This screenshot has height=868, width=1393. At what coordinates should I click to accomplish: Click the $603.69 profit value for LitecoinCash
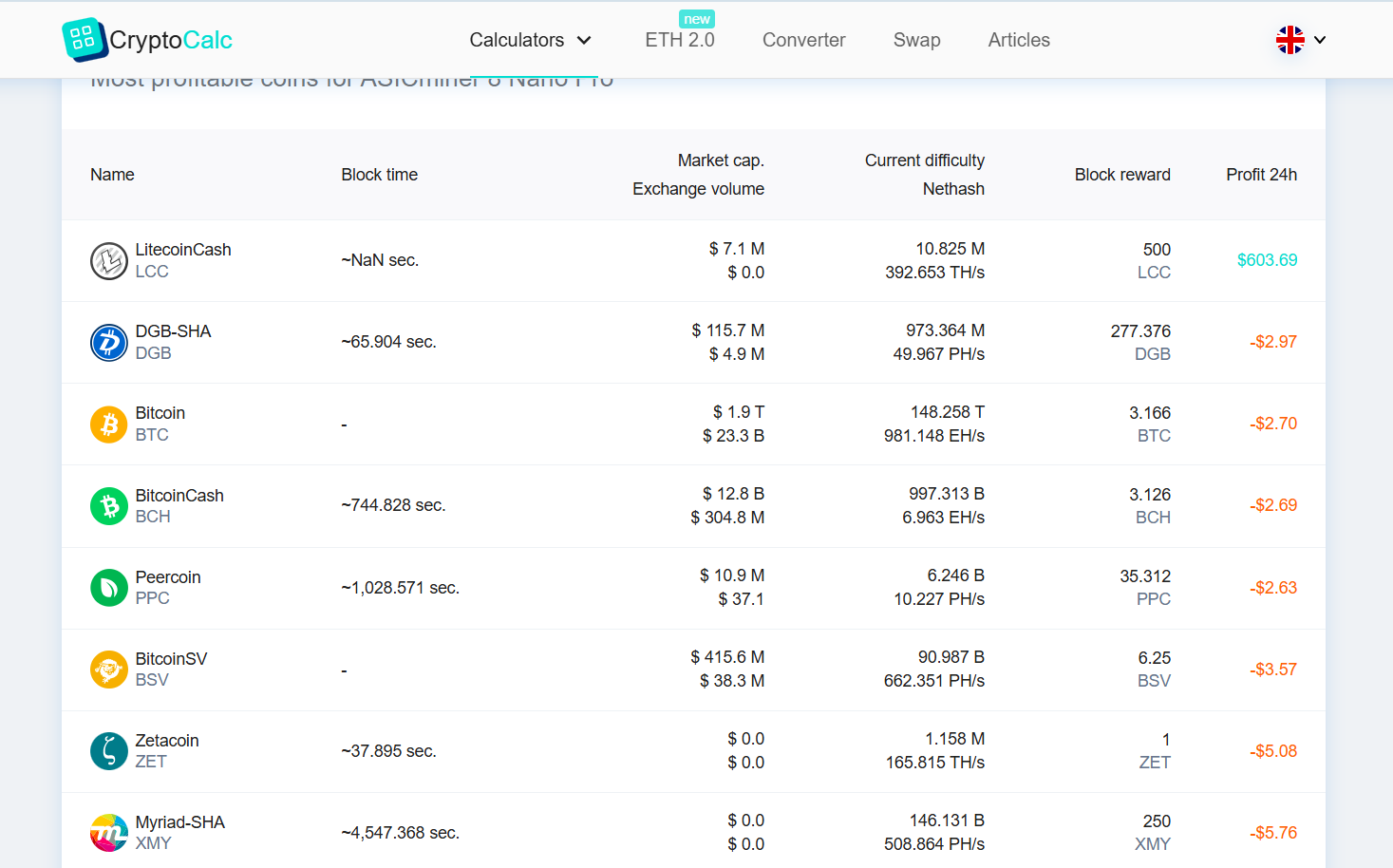tap(1267, 259)
